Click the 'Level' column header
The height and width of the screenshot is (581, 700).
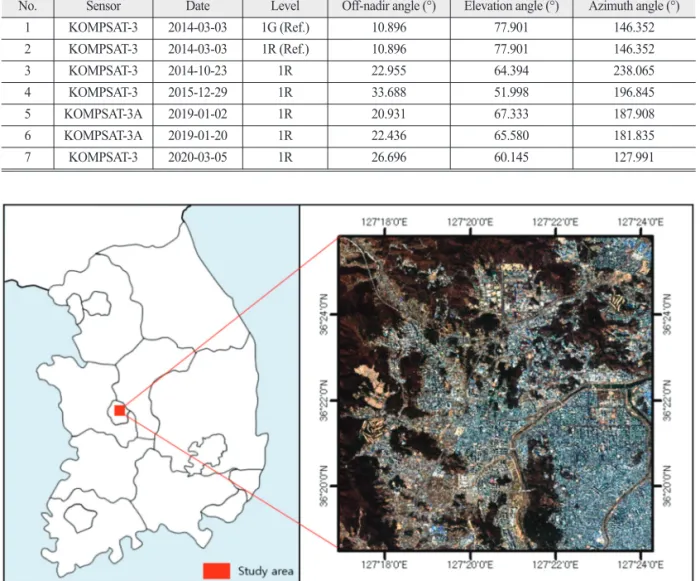[285, 6]
